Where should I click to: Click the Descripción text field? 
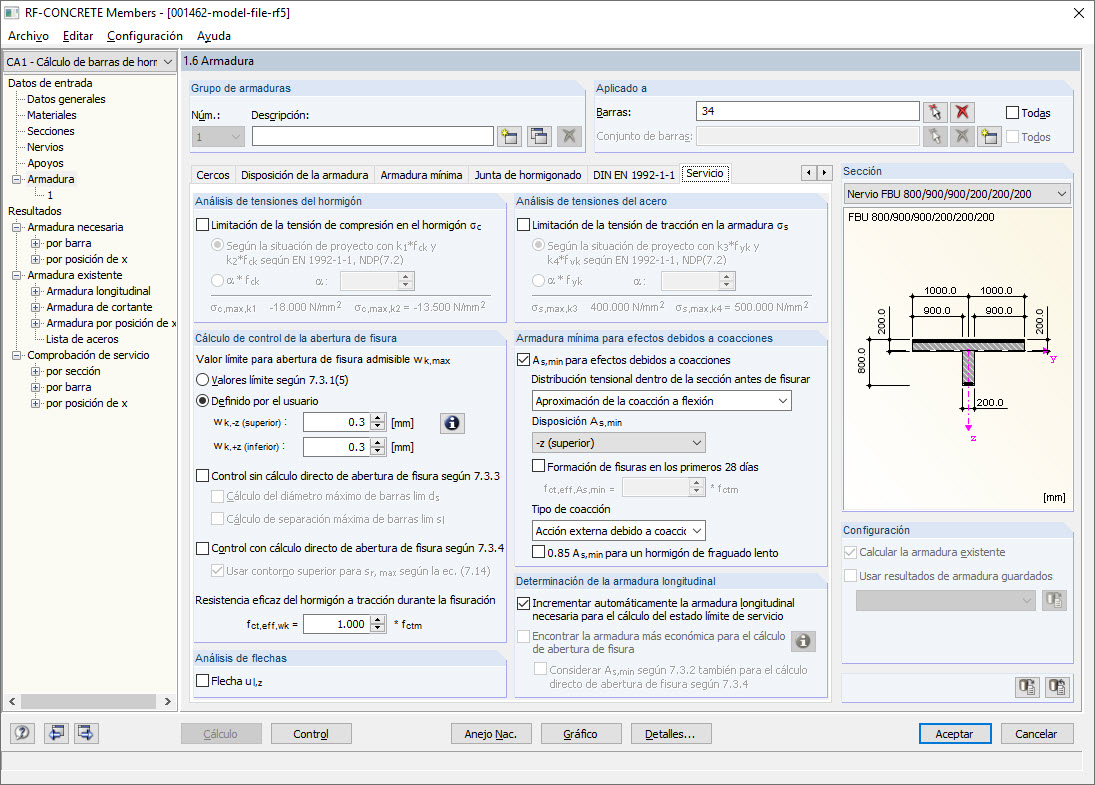pos(373,136)
